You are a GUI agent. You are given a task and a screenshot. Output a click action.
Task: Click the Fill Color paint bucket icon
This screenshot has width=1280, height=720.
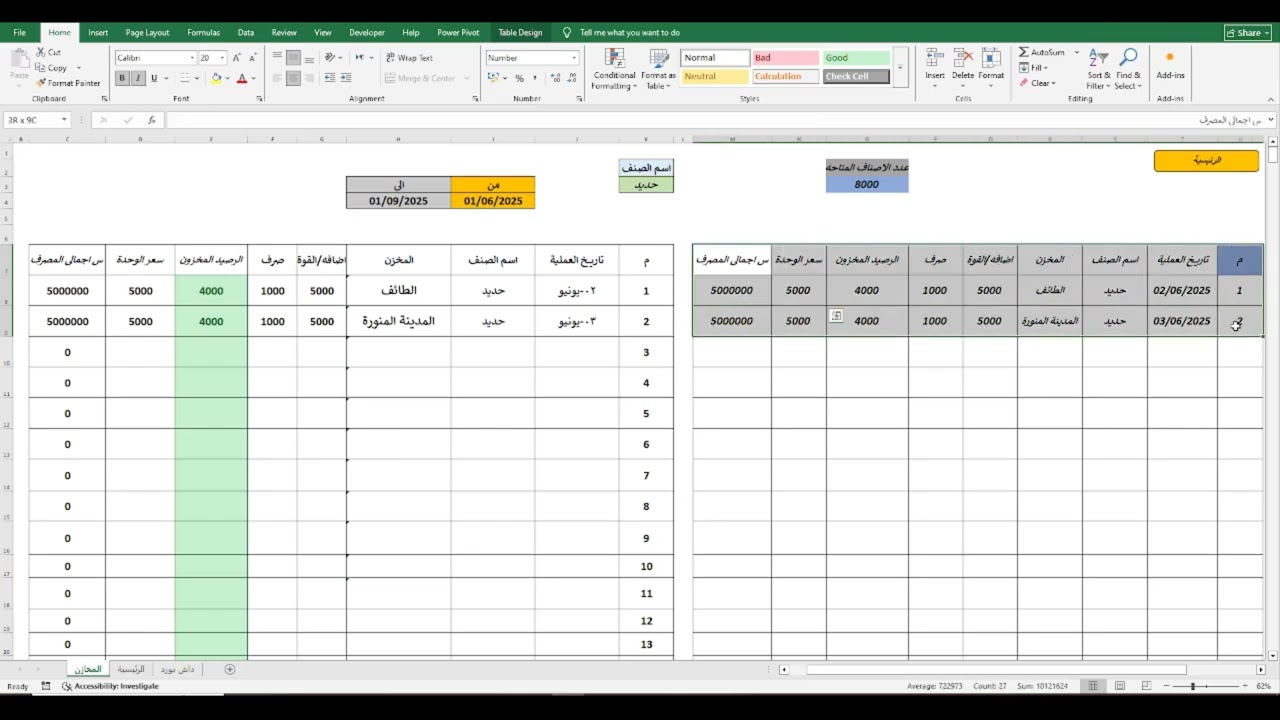pyautogui.click(x=217, y=78)
